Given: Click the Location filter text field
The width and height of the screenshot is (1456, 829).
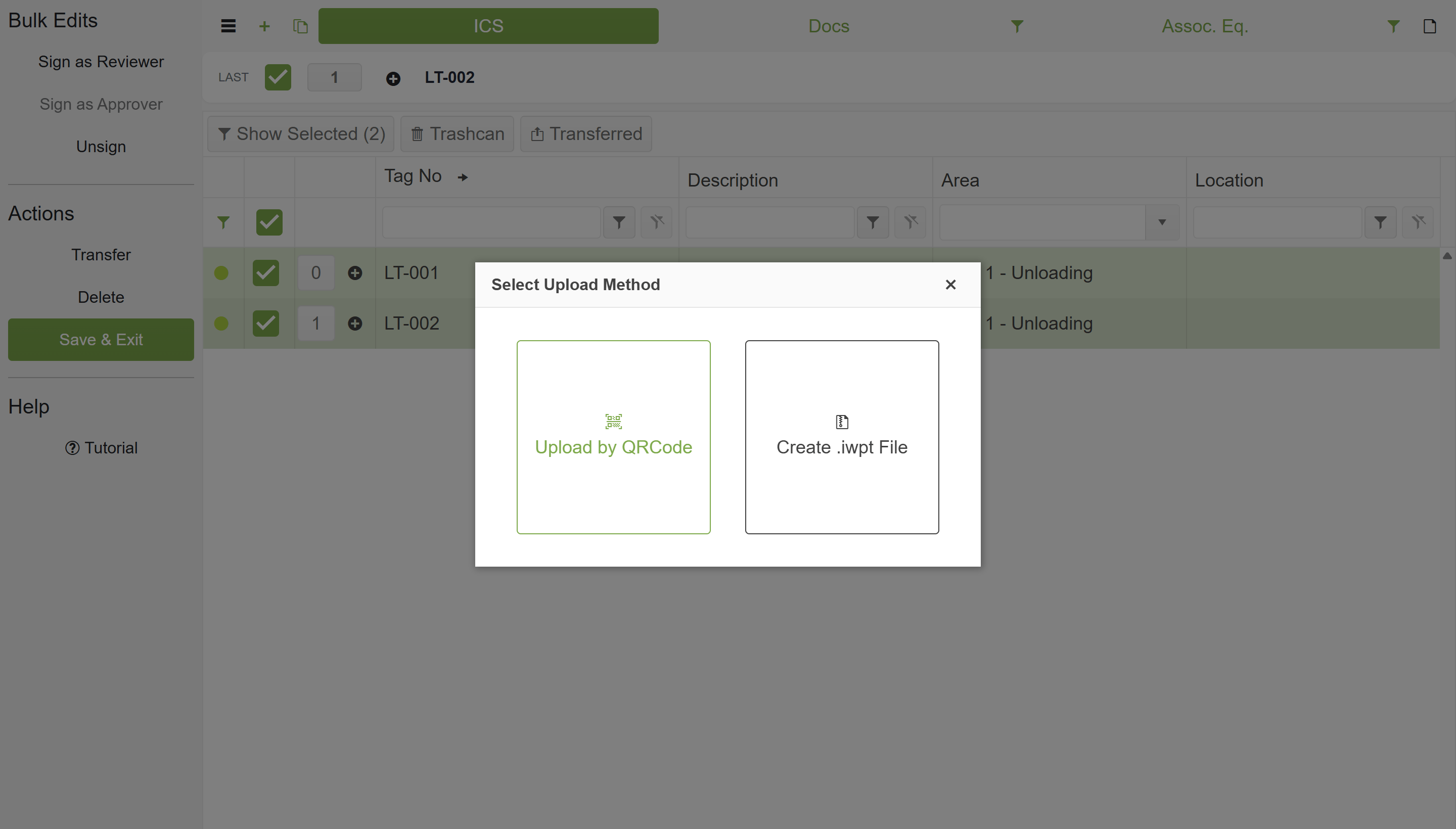Looking at the screenshot, I should tap(1277, 222).
